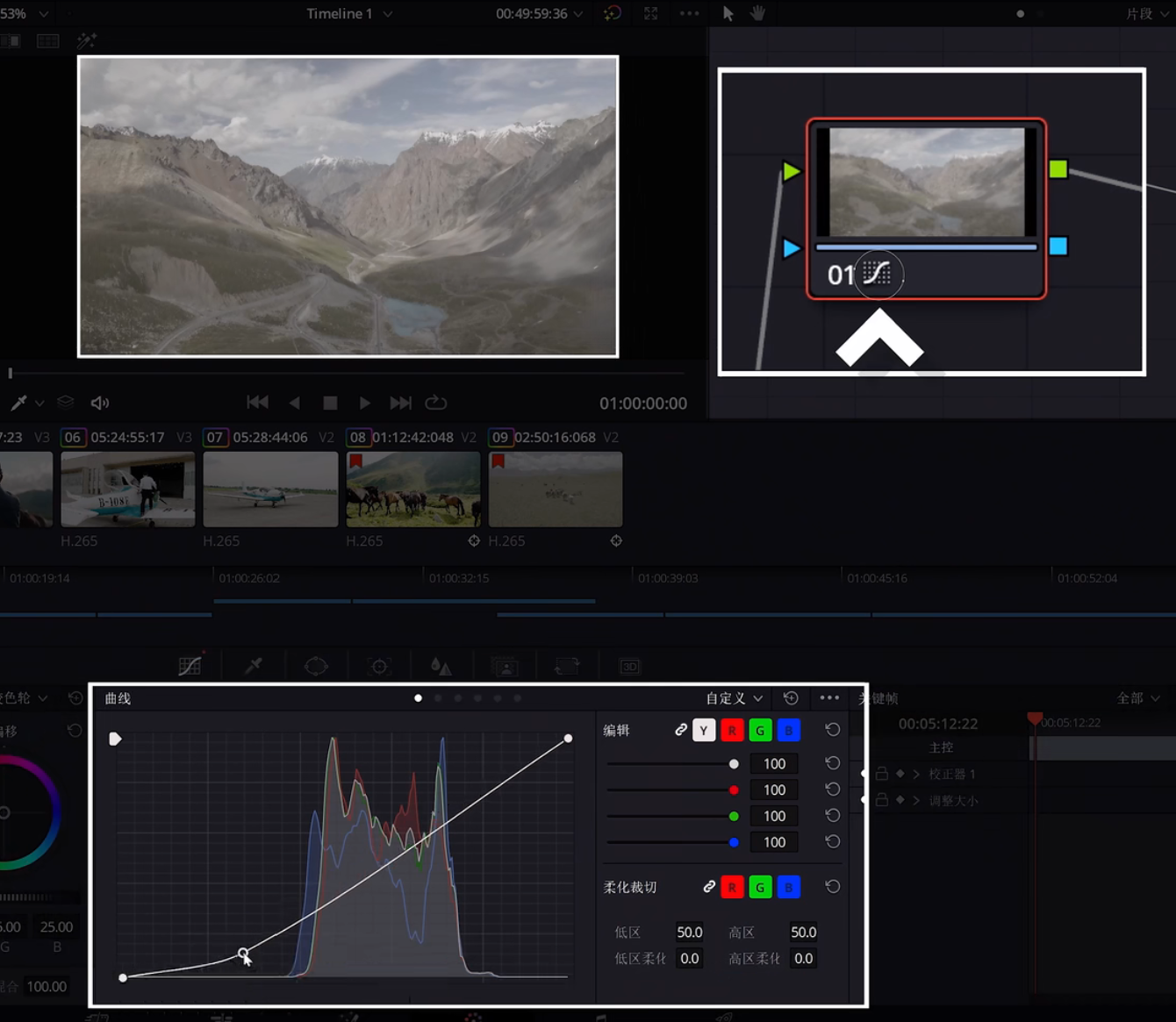Screen dimensions: 1176x1022
Task: Toggle the red edit curve channel
Action: (732, 730)
